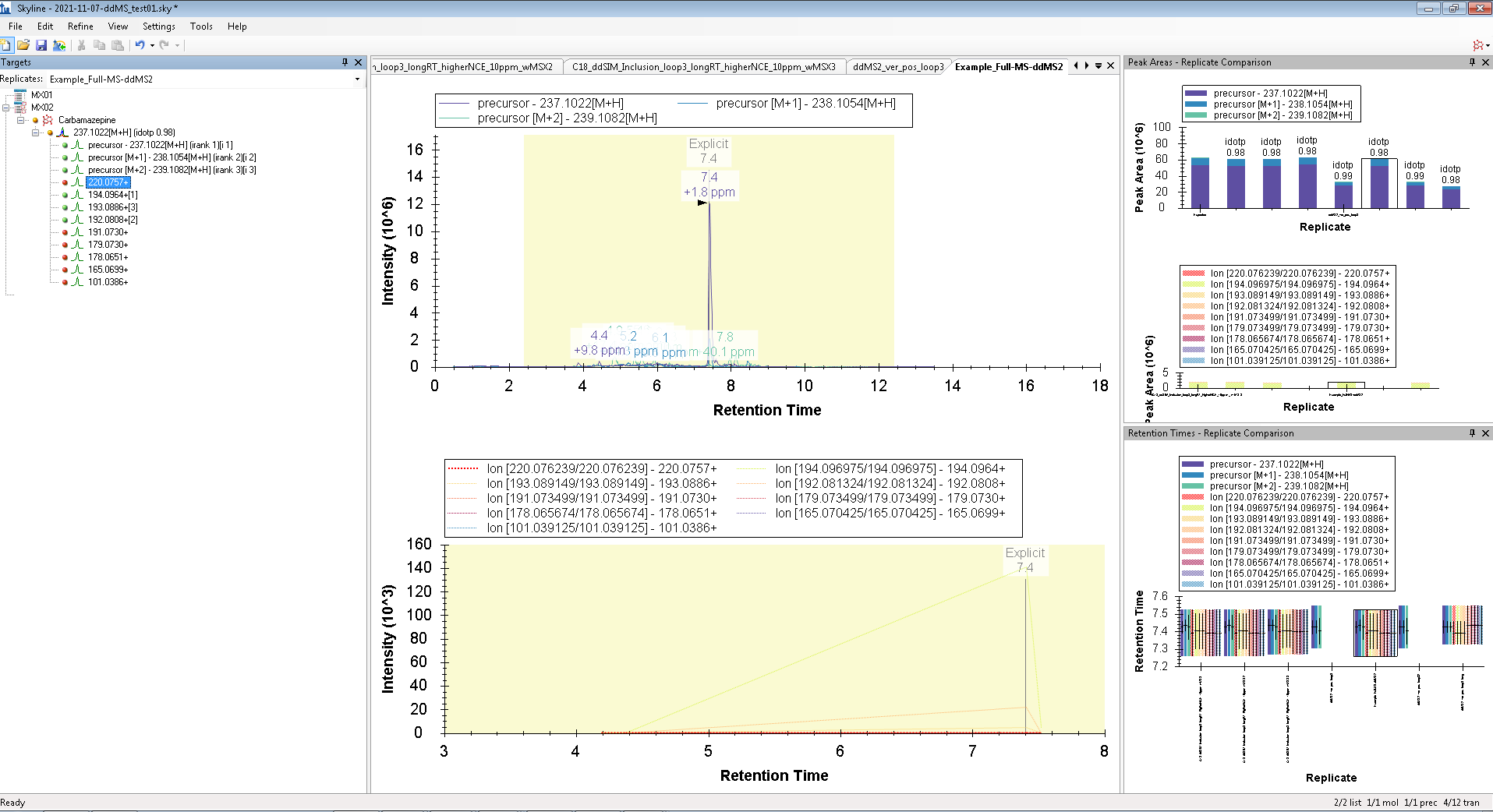This screenshot has height=812, width=1493.
Task: Toggle the pin on the Retention Times panel
Action: (x=1472, y=433)
